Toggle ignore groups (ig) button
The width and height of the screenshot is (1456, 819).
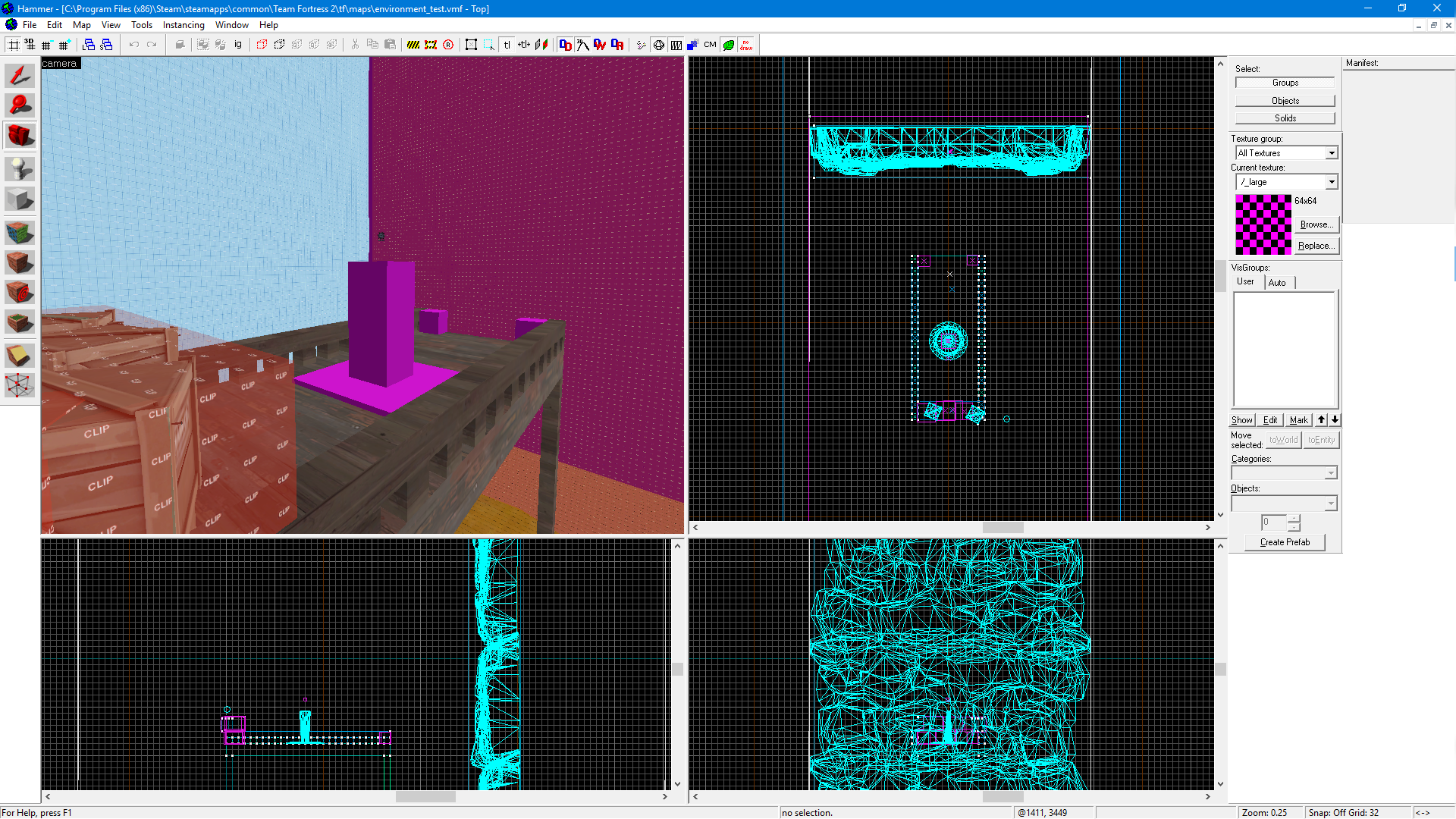[x=238, y=45]
